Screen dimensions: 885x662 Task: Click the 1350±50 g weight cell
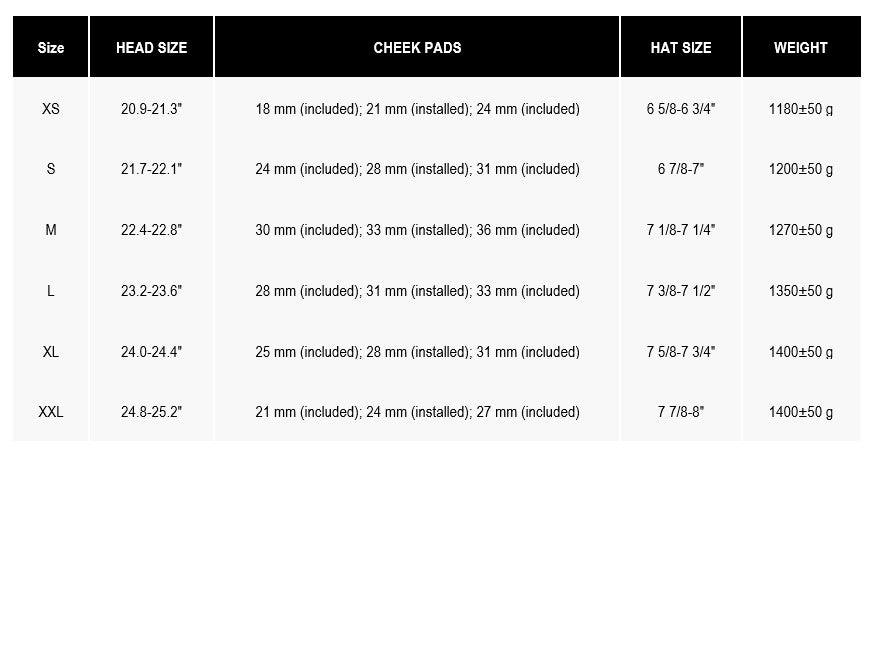pos(801,291)
